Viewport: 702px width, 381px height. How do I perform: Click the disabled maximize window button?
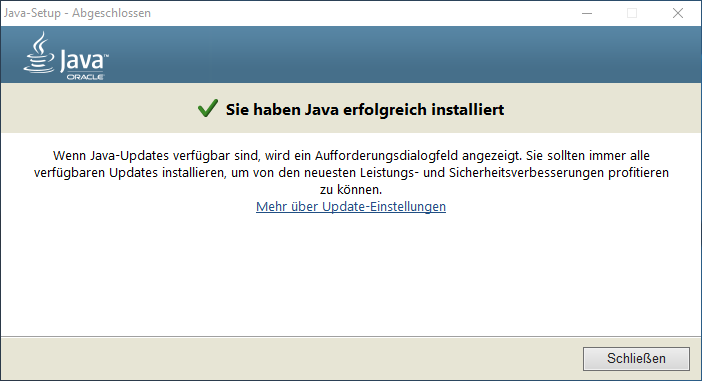click(632, 13)
